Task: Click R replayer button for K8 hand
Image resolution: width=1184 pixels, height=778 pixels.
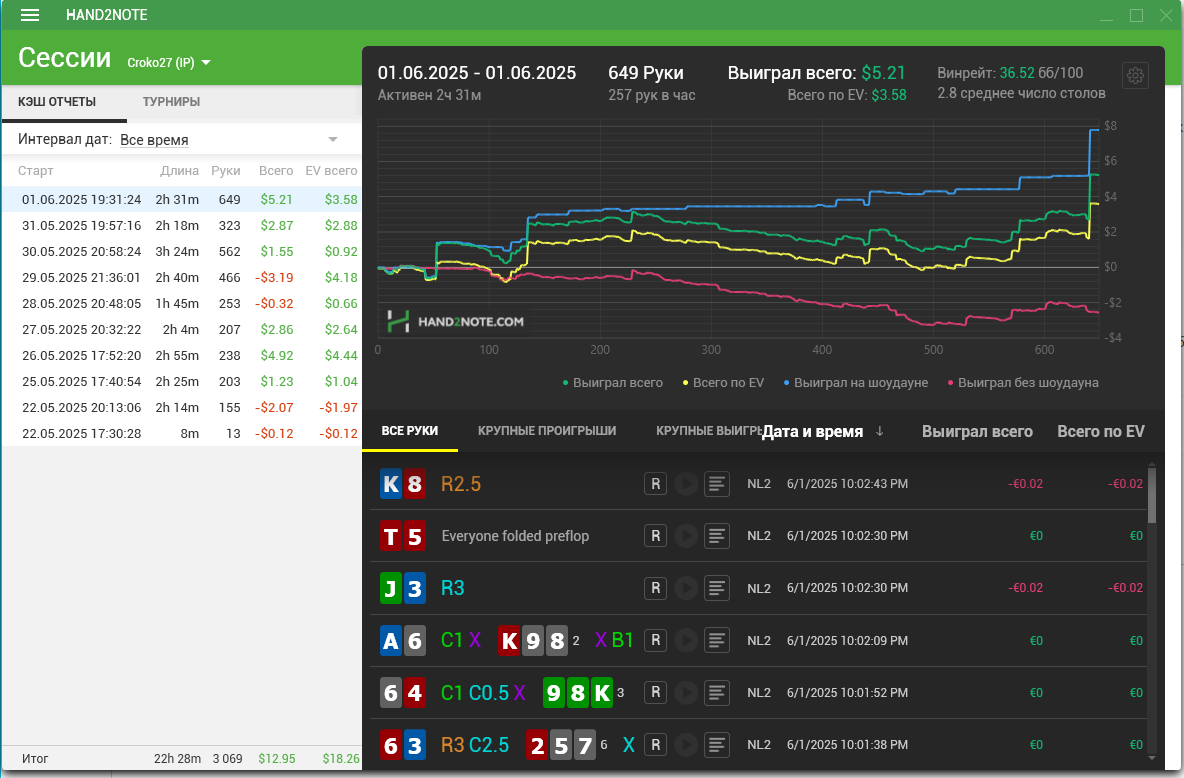Action: coord(655,483)
